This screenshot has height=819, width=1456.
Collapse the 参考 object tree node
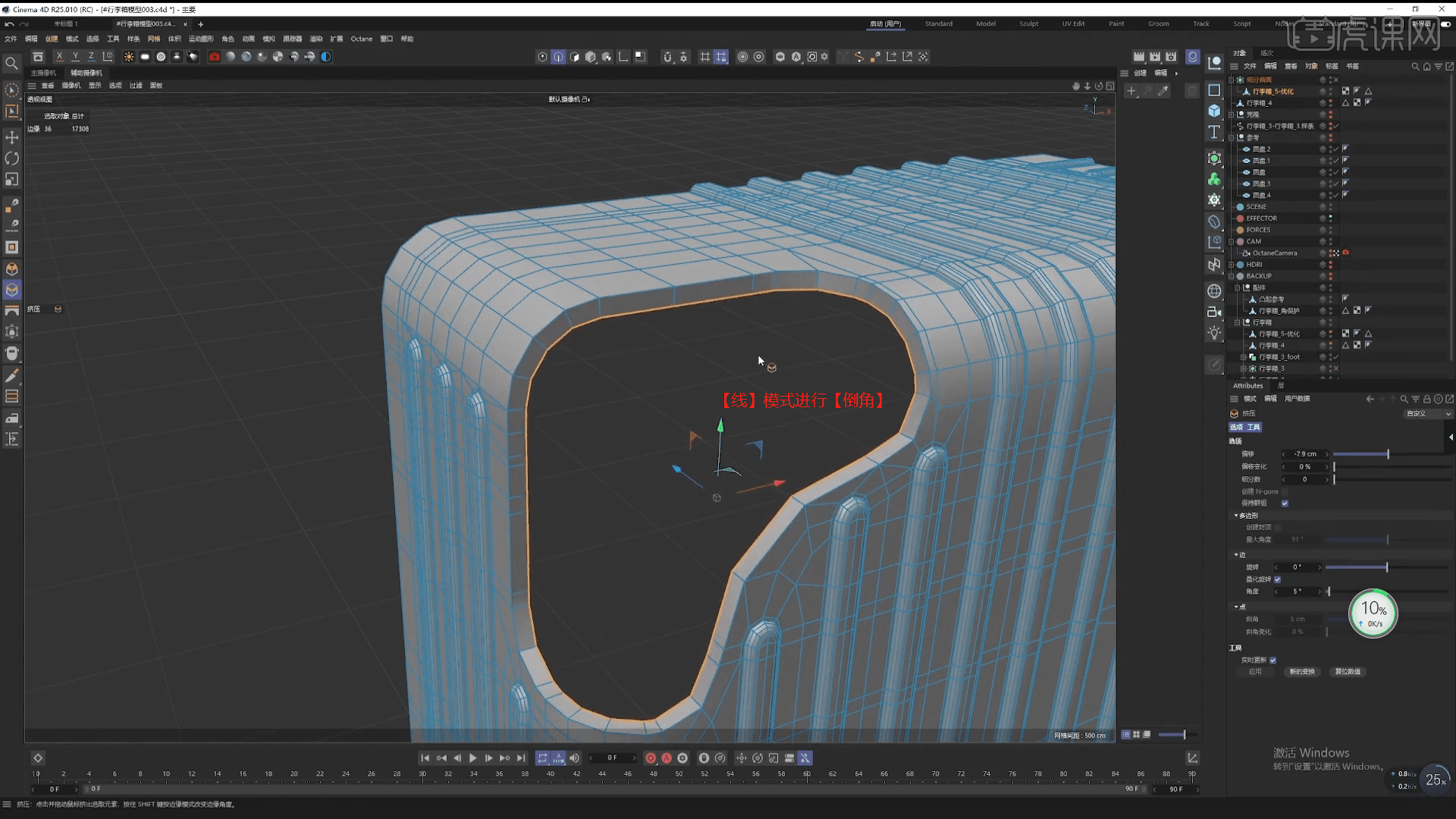[x=1232, y=137]
